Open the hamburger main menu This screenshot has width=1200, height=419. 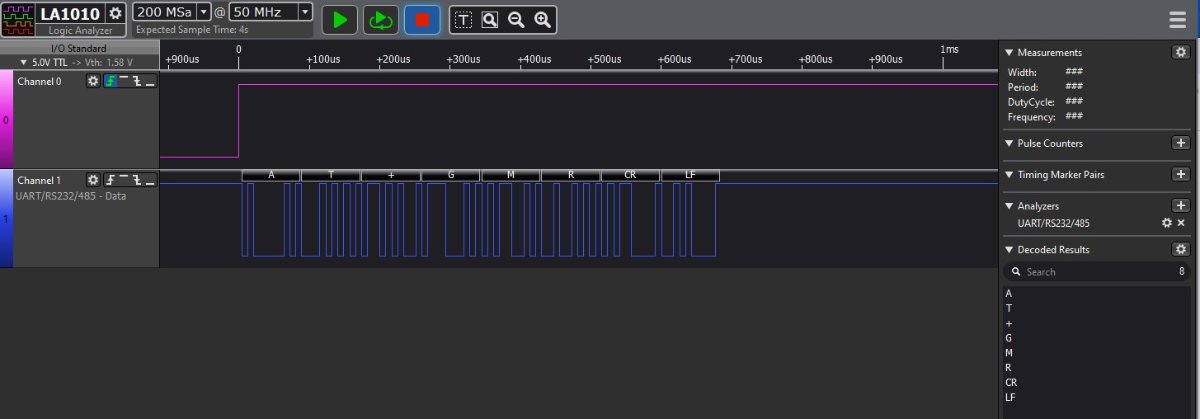coord(1178,19)
